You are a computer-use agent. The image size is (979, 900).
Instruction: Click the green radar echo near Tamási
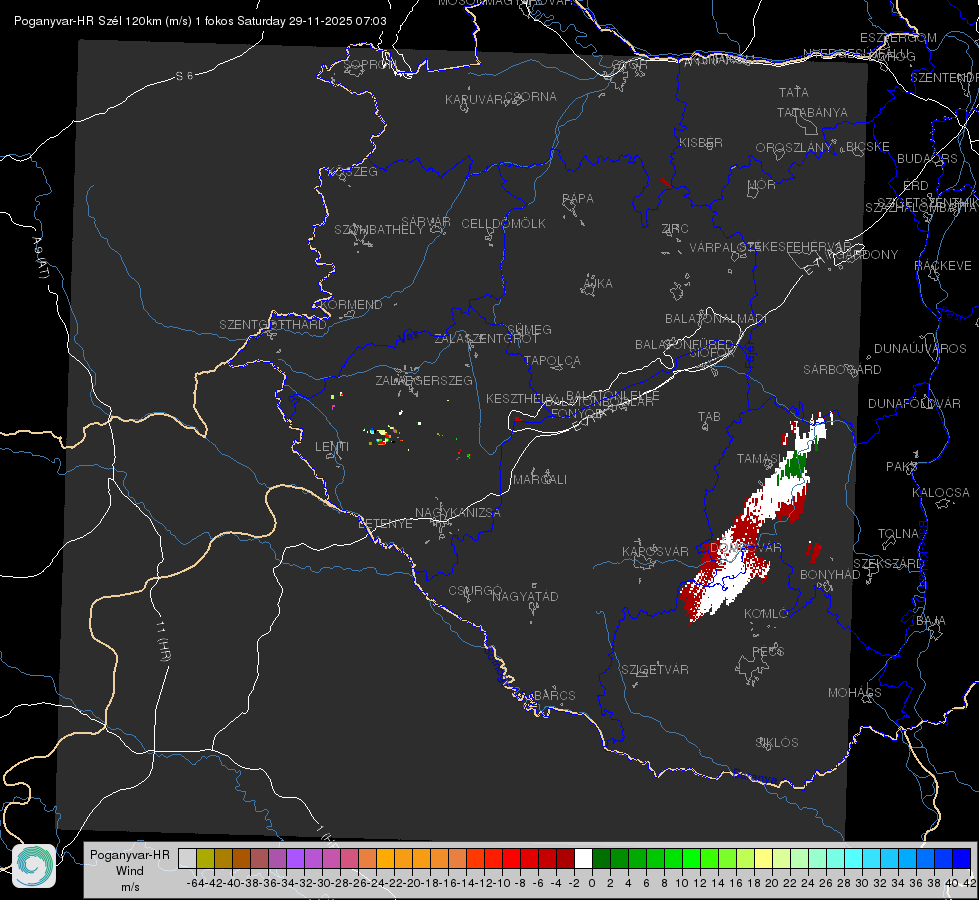[x=796, y=465]
